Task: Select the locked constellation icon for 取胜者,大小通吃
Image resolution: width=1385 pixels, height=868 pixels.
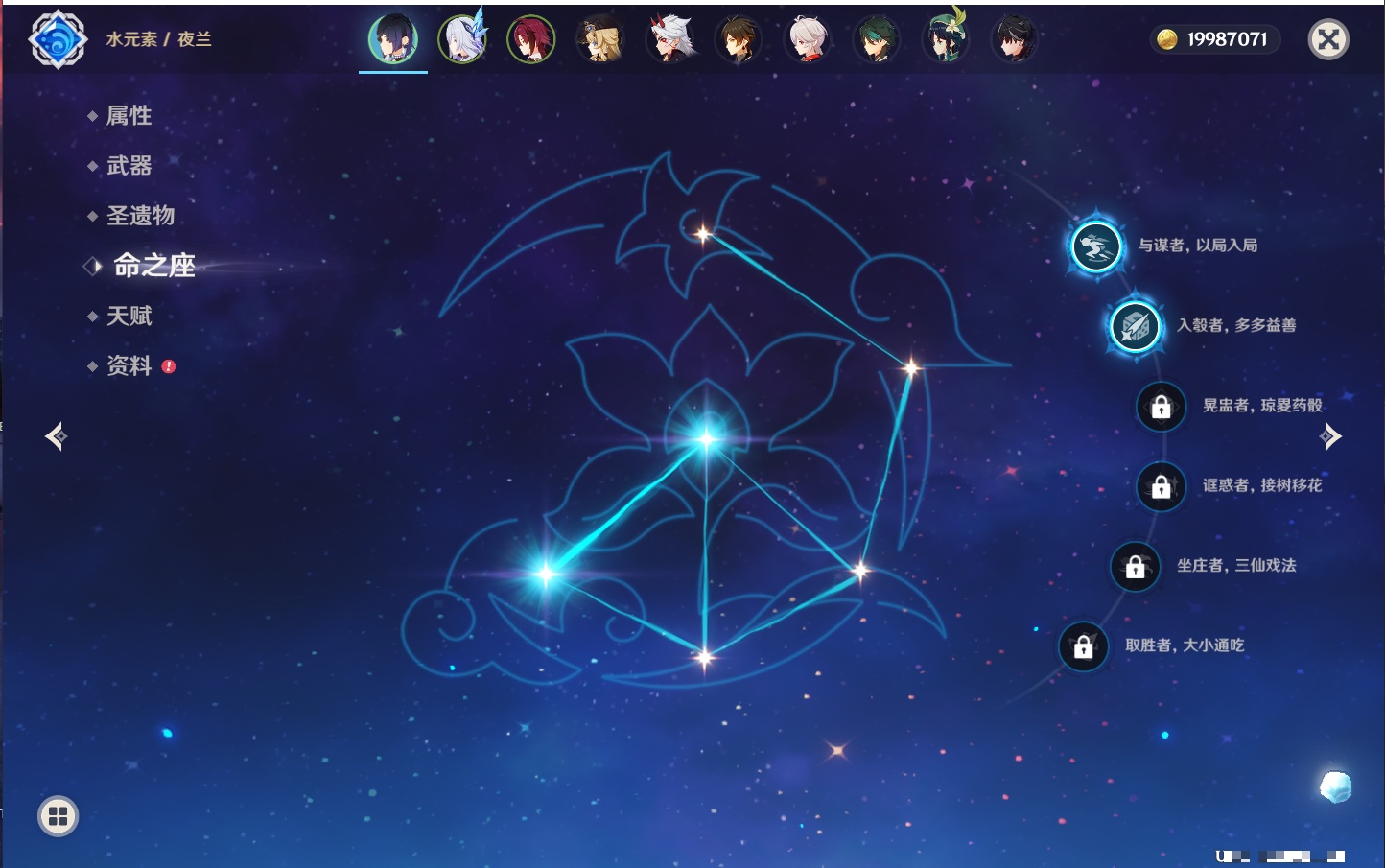Action: coord(1083,646)
